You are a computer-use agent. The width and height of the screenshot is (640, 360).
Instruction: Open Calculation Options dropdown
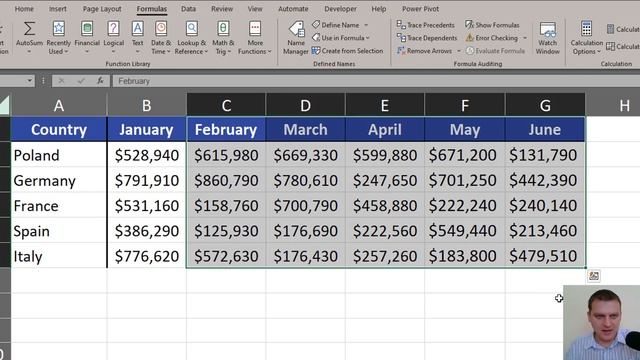click(586, 38)
